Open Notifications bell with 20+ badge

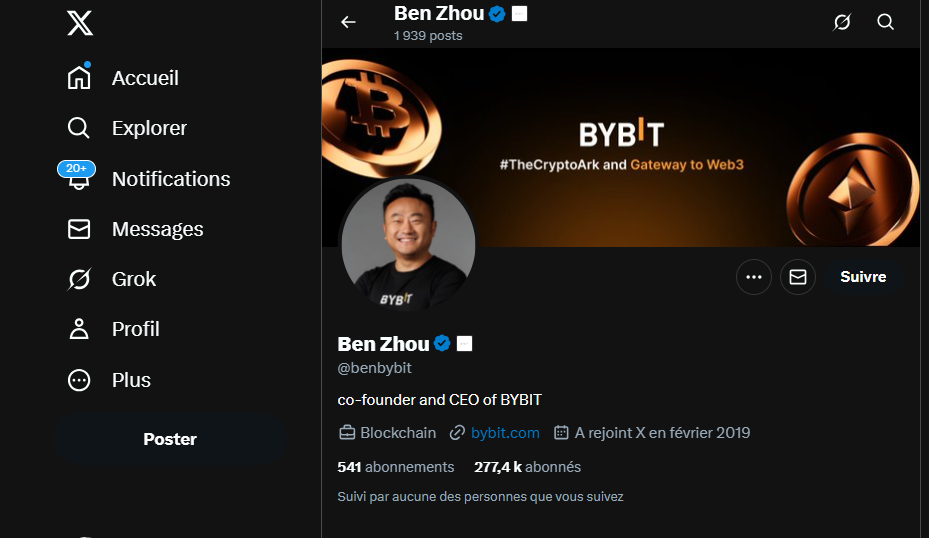tap(78, 179)
